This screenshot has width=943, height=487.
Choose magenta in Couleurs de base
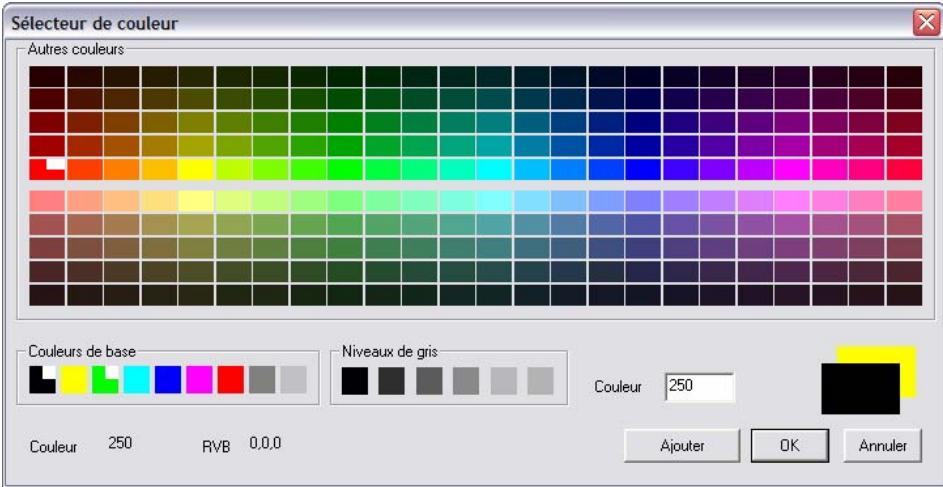199,380
